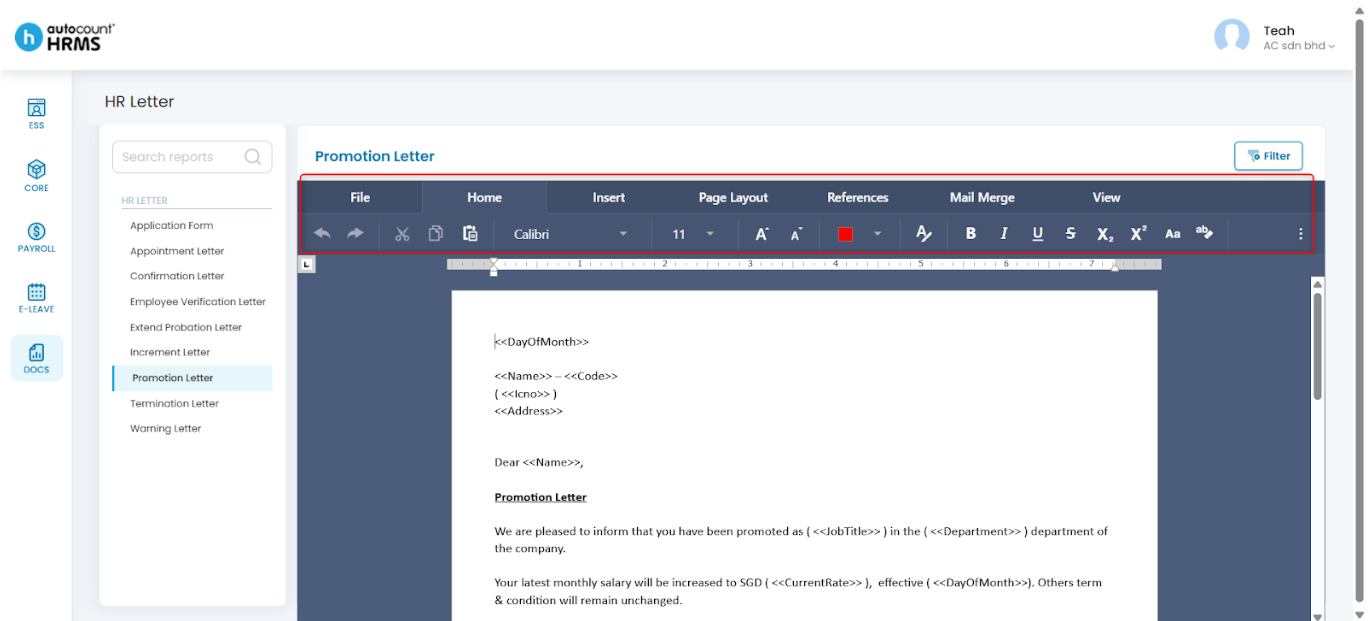This screenshot has width=1368, height=621.
Task: Open E-LEAVE module in the sidebar
Action: coord(36,297)
